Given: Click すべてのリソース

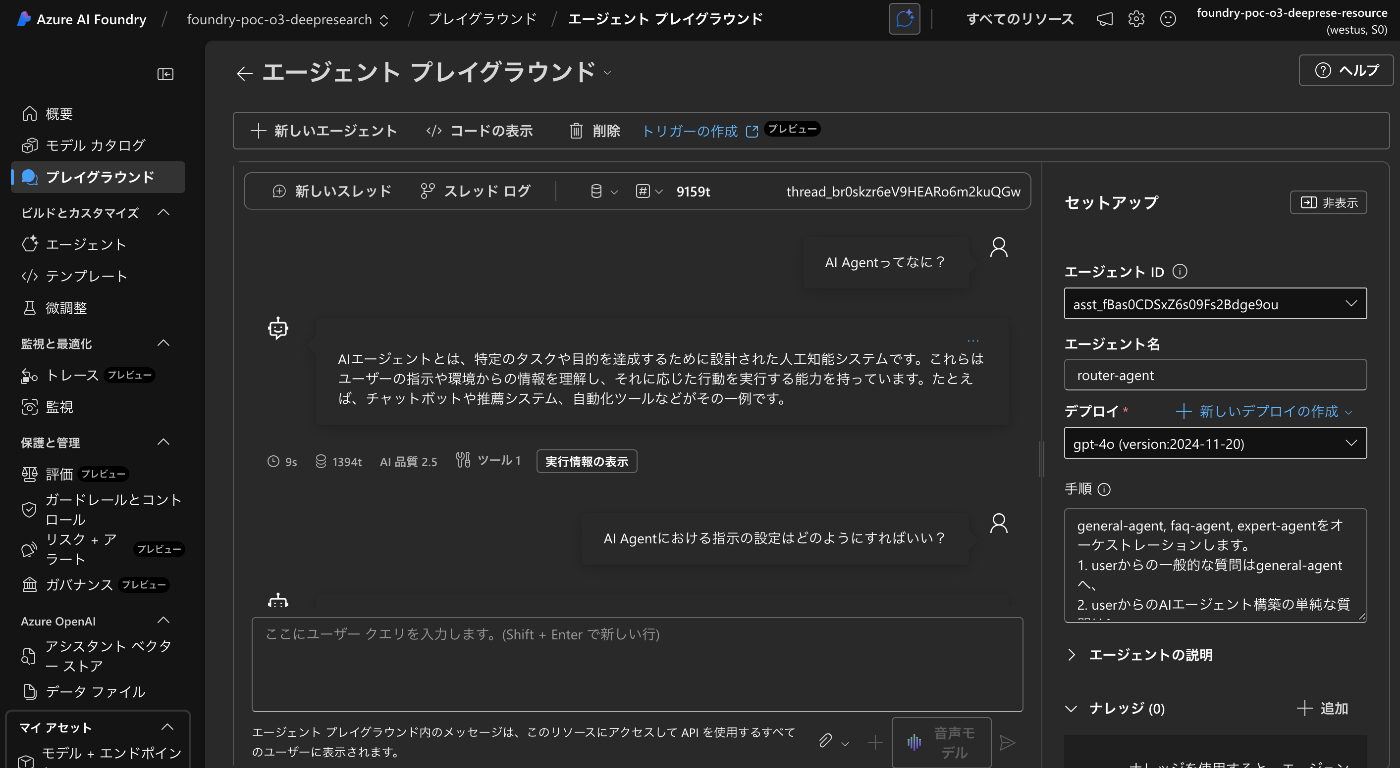Looking at the screenshot, I should point(1020,19).
